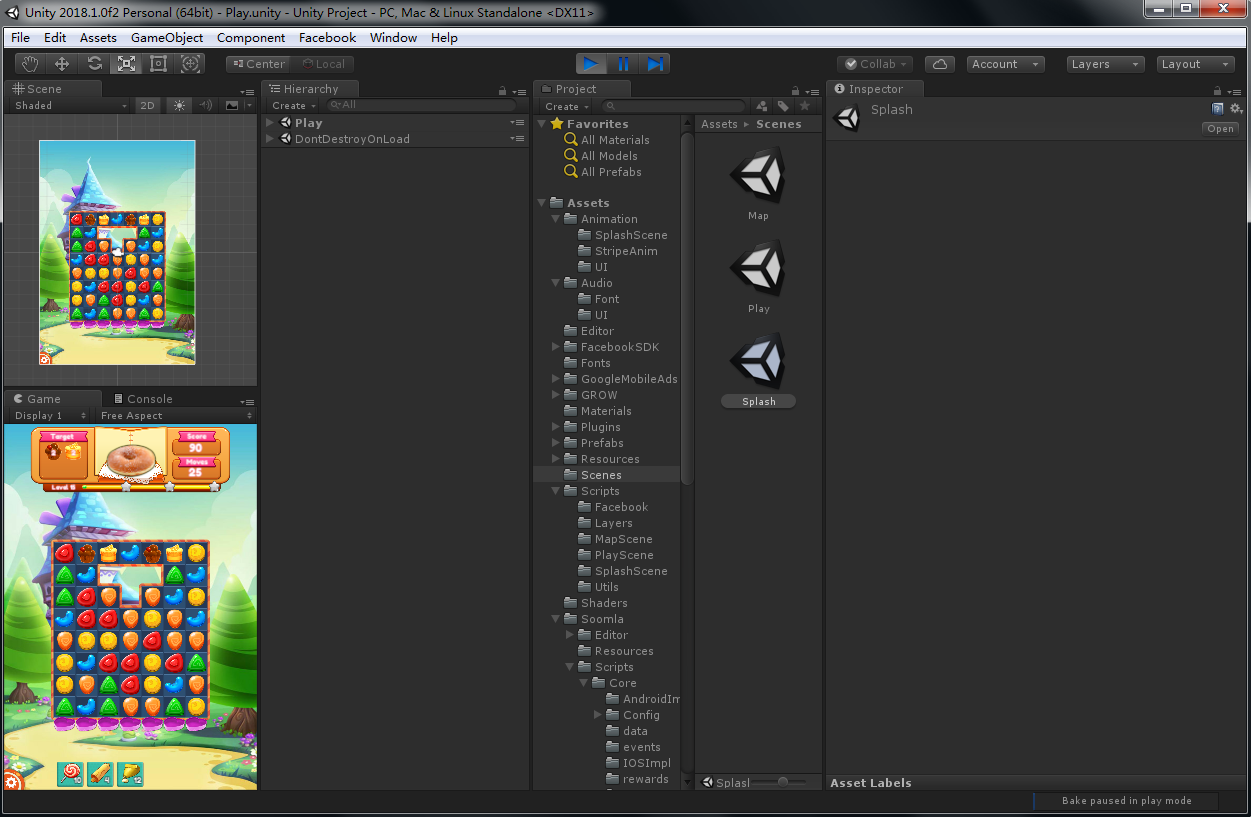Open Inspector gear settings menu
This screenshot has width=1251, height=817.
click(1236, 109)
